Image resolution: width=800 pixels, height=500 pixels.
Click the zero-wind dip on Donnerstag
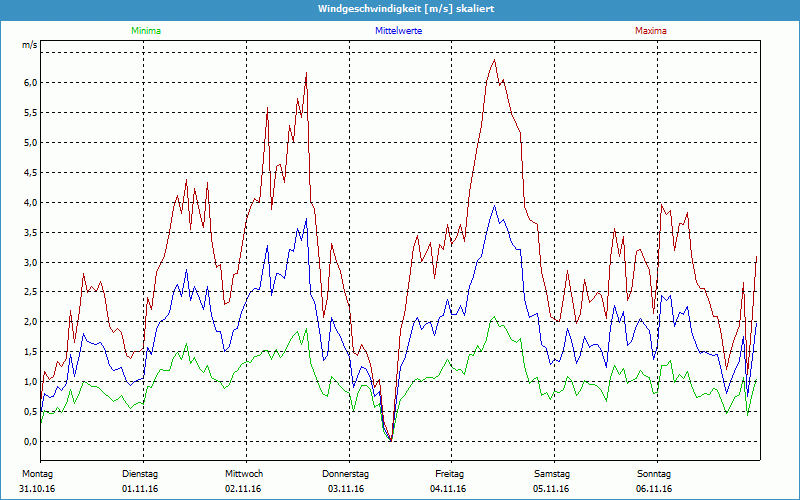390,439
